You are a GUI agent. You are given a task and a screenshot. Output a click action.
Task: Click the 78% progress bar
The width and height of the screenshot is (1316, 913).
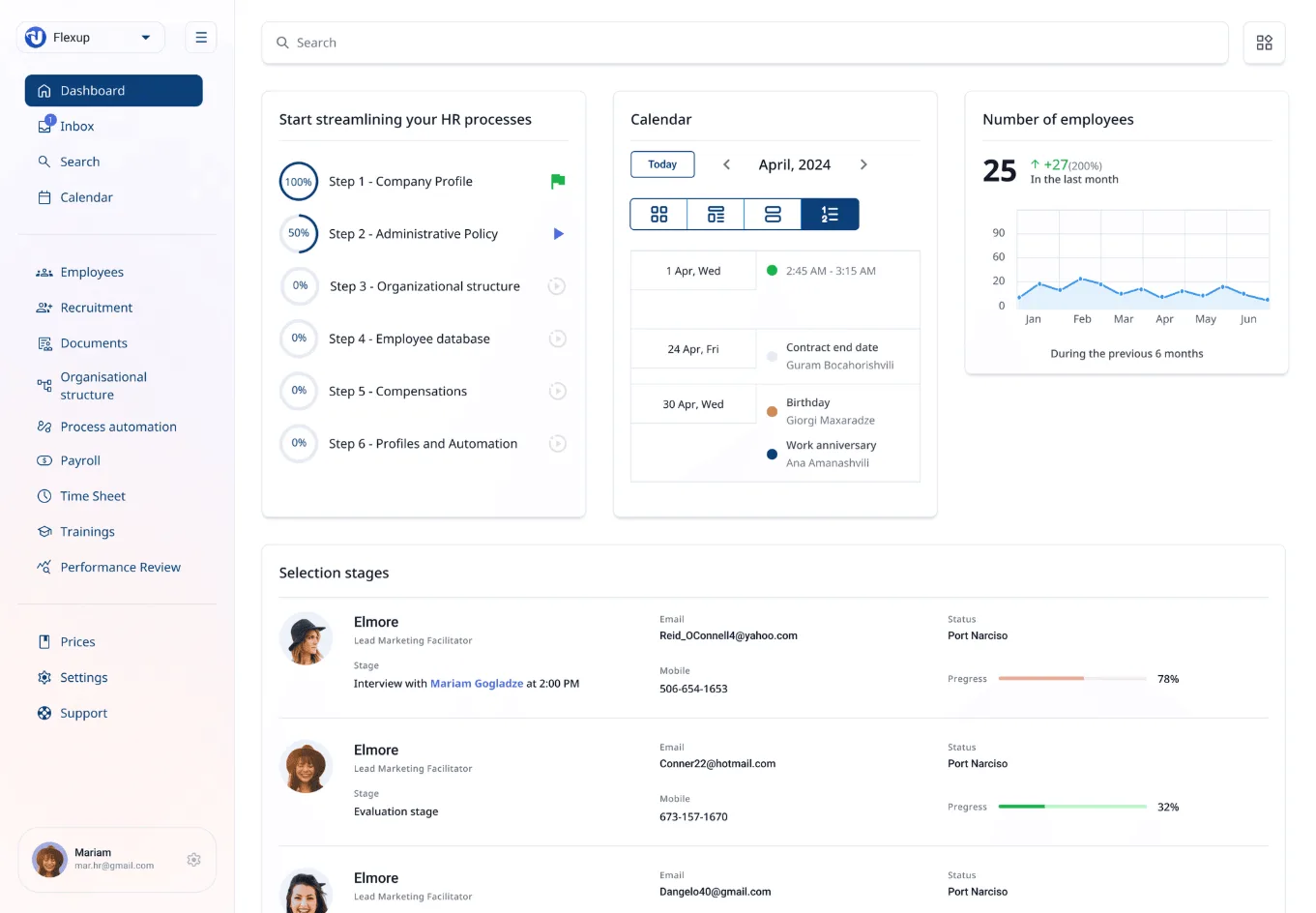(1072, 679)
